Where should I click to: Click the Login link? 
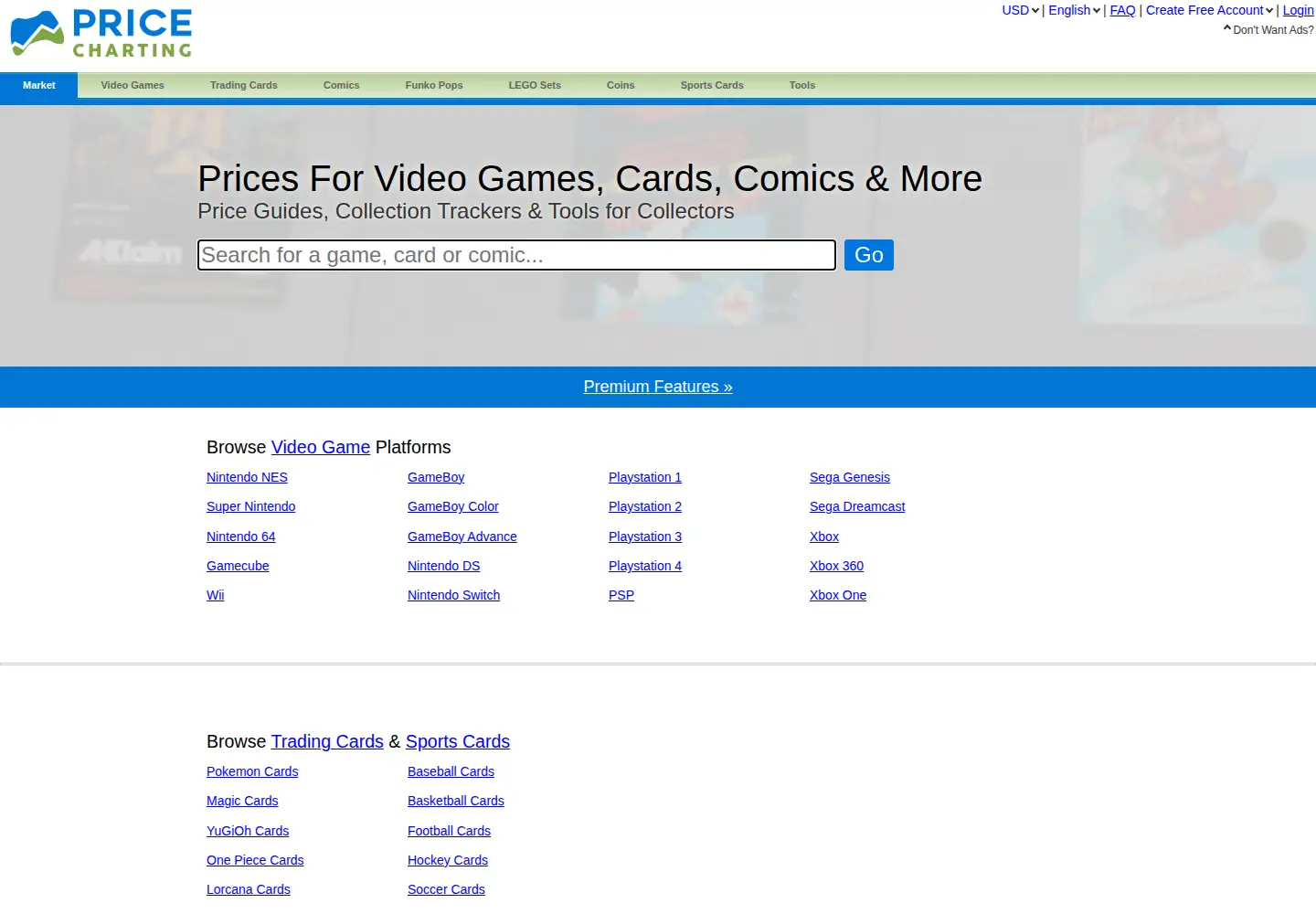point(1298,10)
